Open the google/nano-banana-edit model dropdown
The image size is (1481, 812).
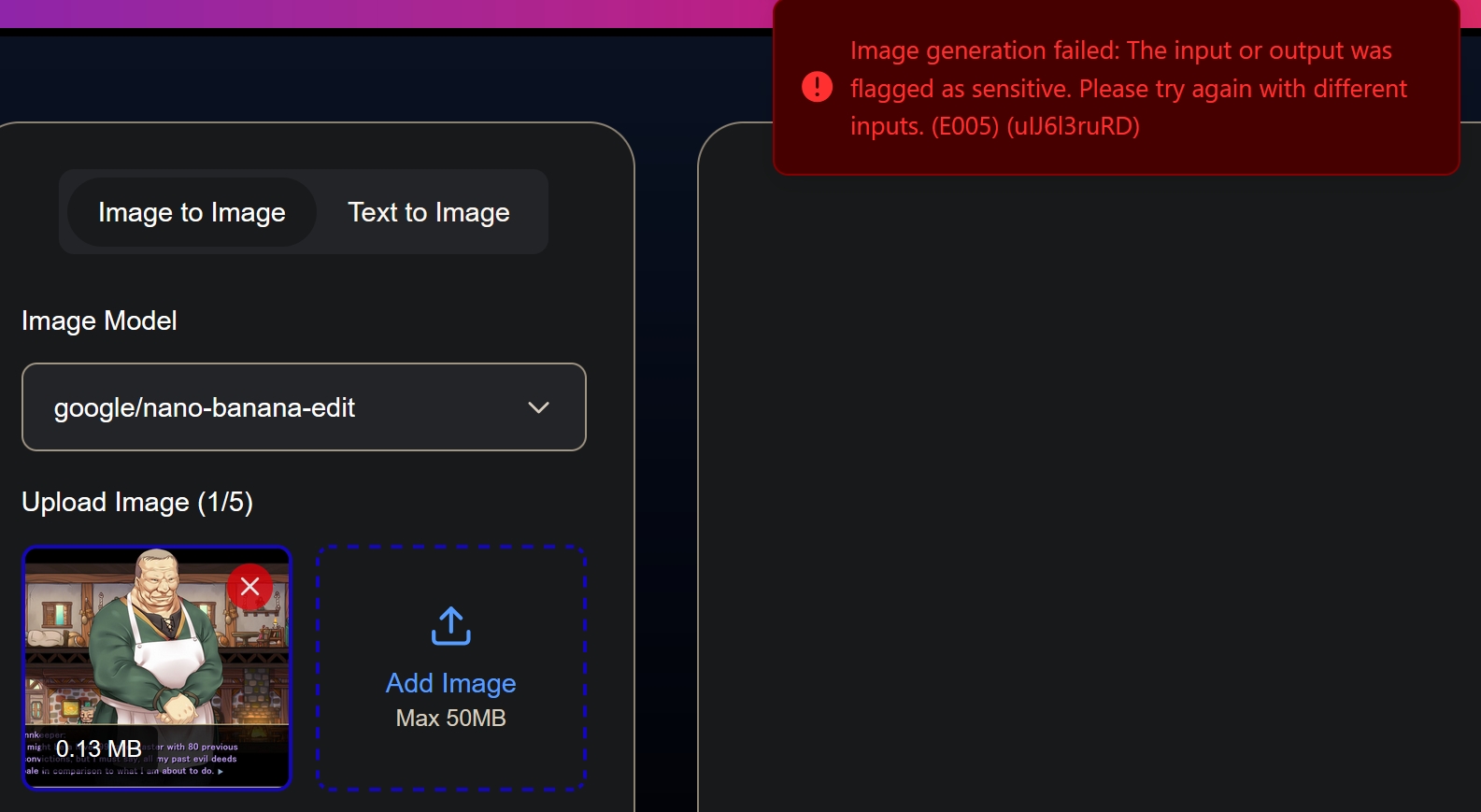click(304, 406)
